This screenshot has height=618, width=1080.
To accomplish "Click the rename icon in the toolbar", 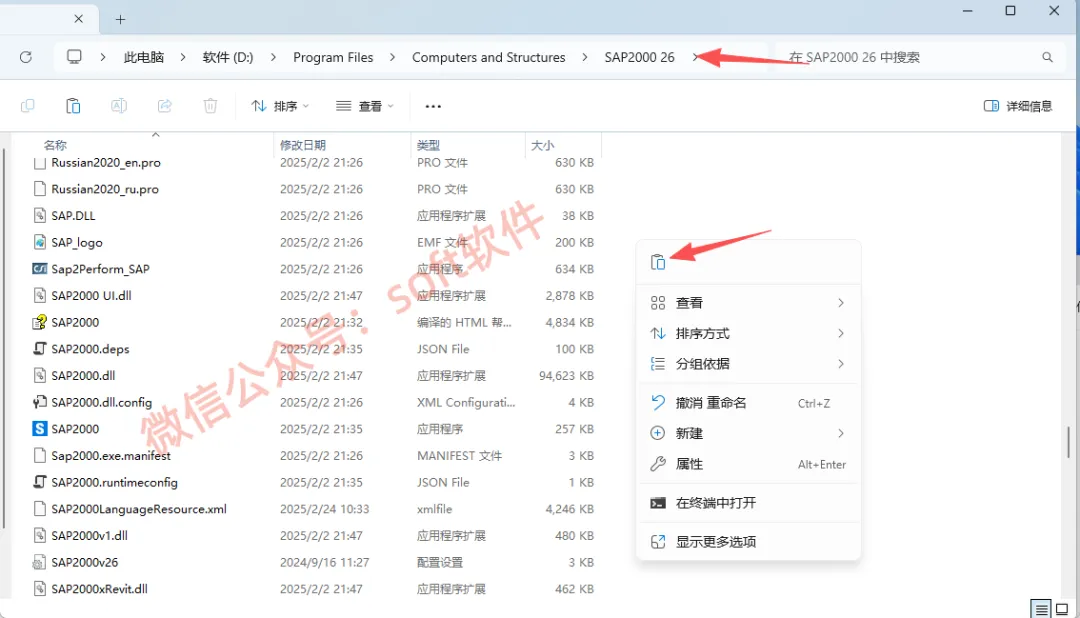I will [x=118, y=106].
